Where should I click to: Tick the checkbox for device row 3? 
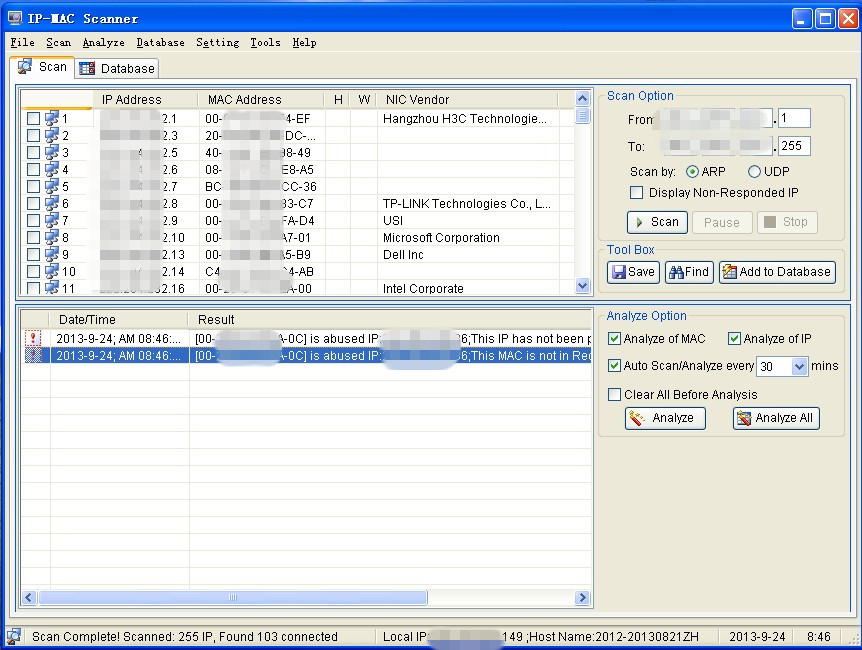pos(33,152)
